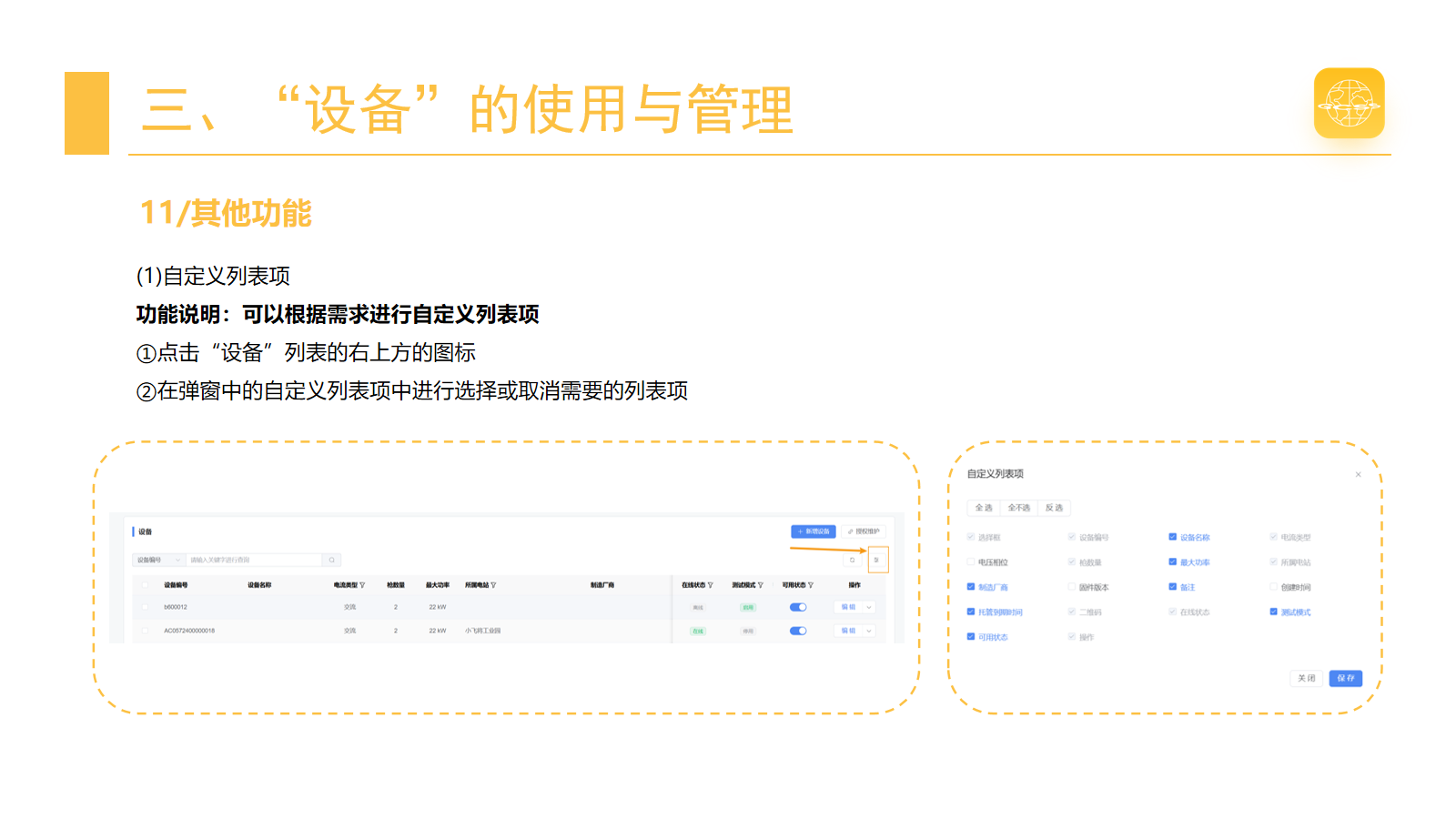The image size is (1456, 819).
Task: Click 编辑 for device b600012
Action: tap(848, 607)
